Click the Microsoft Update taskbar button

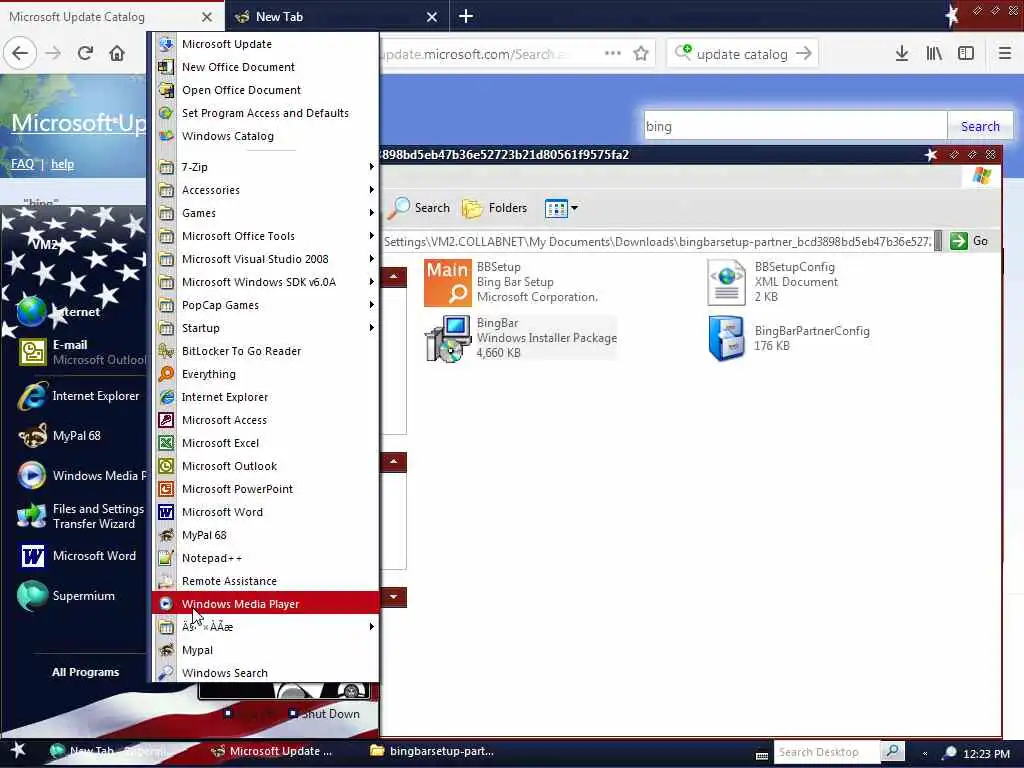point(272,751)
